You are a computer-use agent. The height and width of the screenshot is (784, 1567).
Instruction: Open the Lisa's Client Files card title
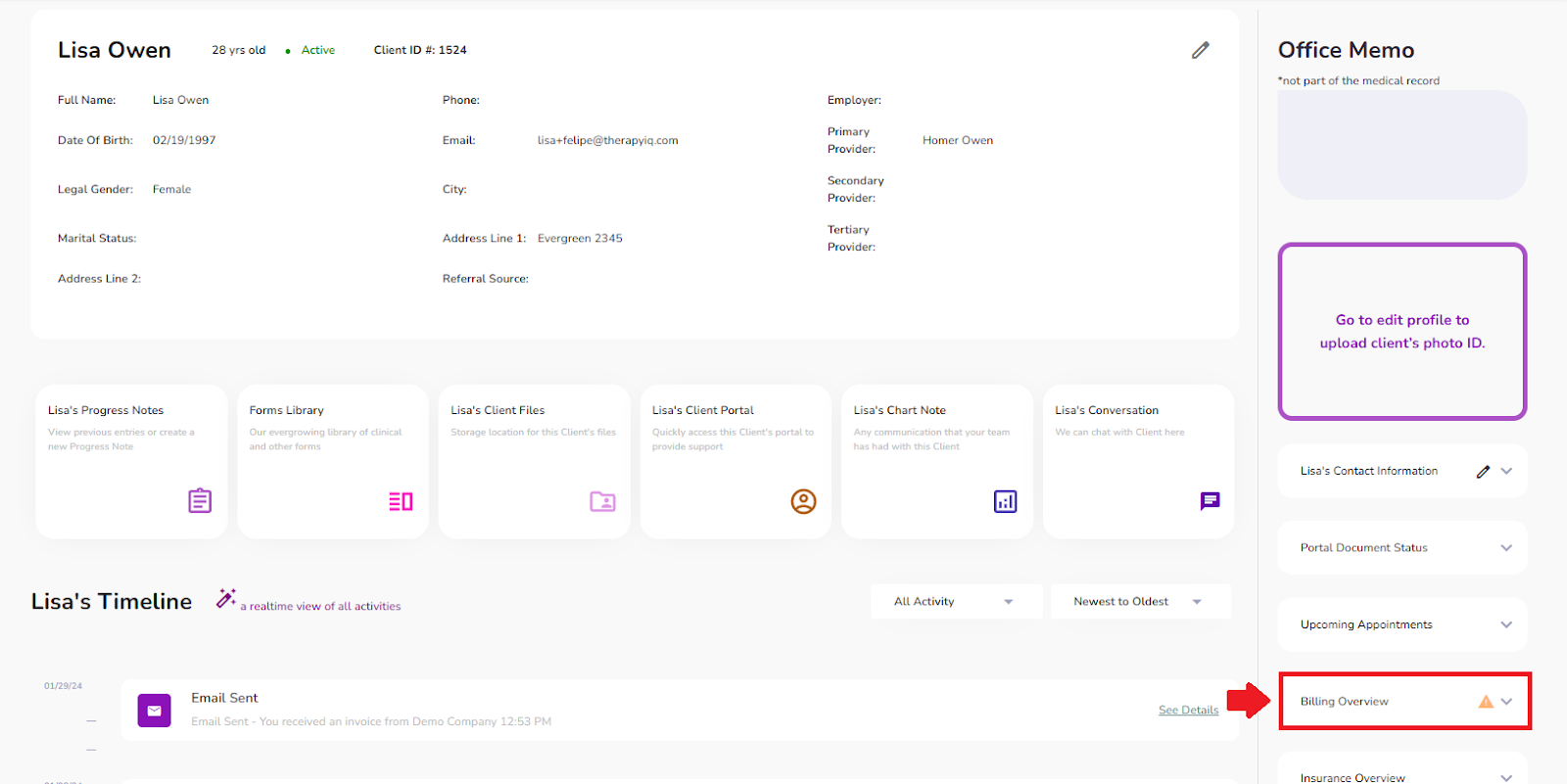pos(498,411)
